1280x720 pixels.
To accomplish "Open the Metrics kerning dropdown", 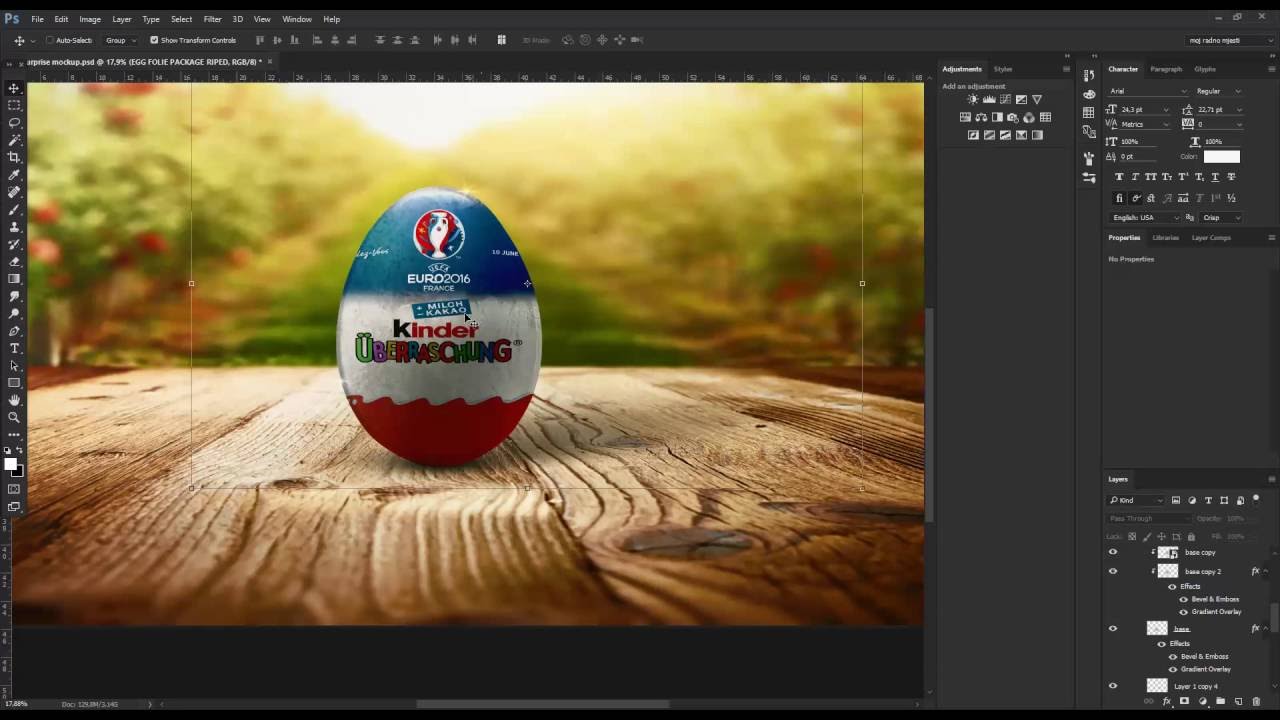I will 1165,124.
